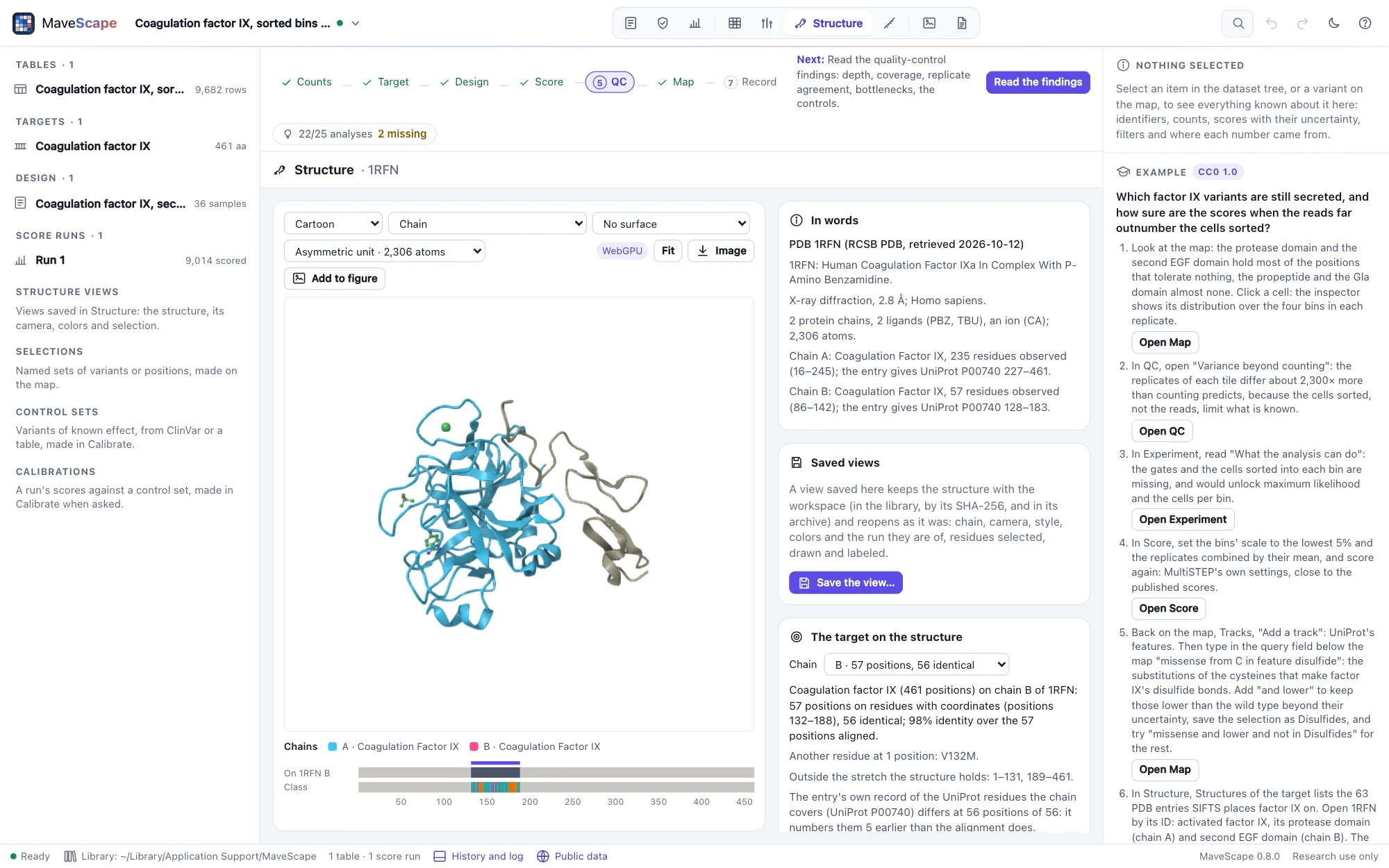Click the On 1RFN B coverage track bar
Screen dimensions: 1389x868
pos(556,773)
